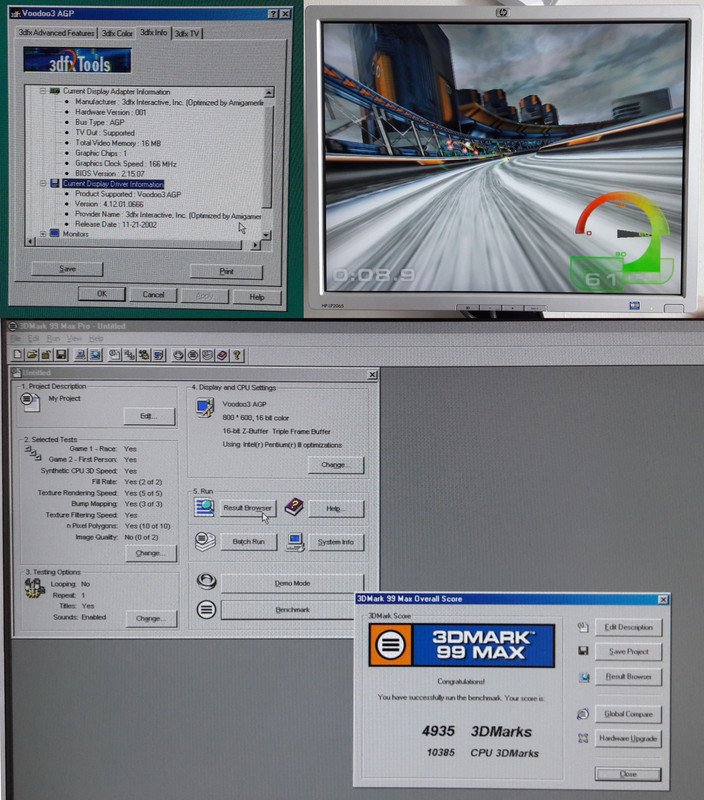Screen dimensions: 704x800
Task: Click the Selected Tests checklist icon
Action: click(x=33, y=453)
